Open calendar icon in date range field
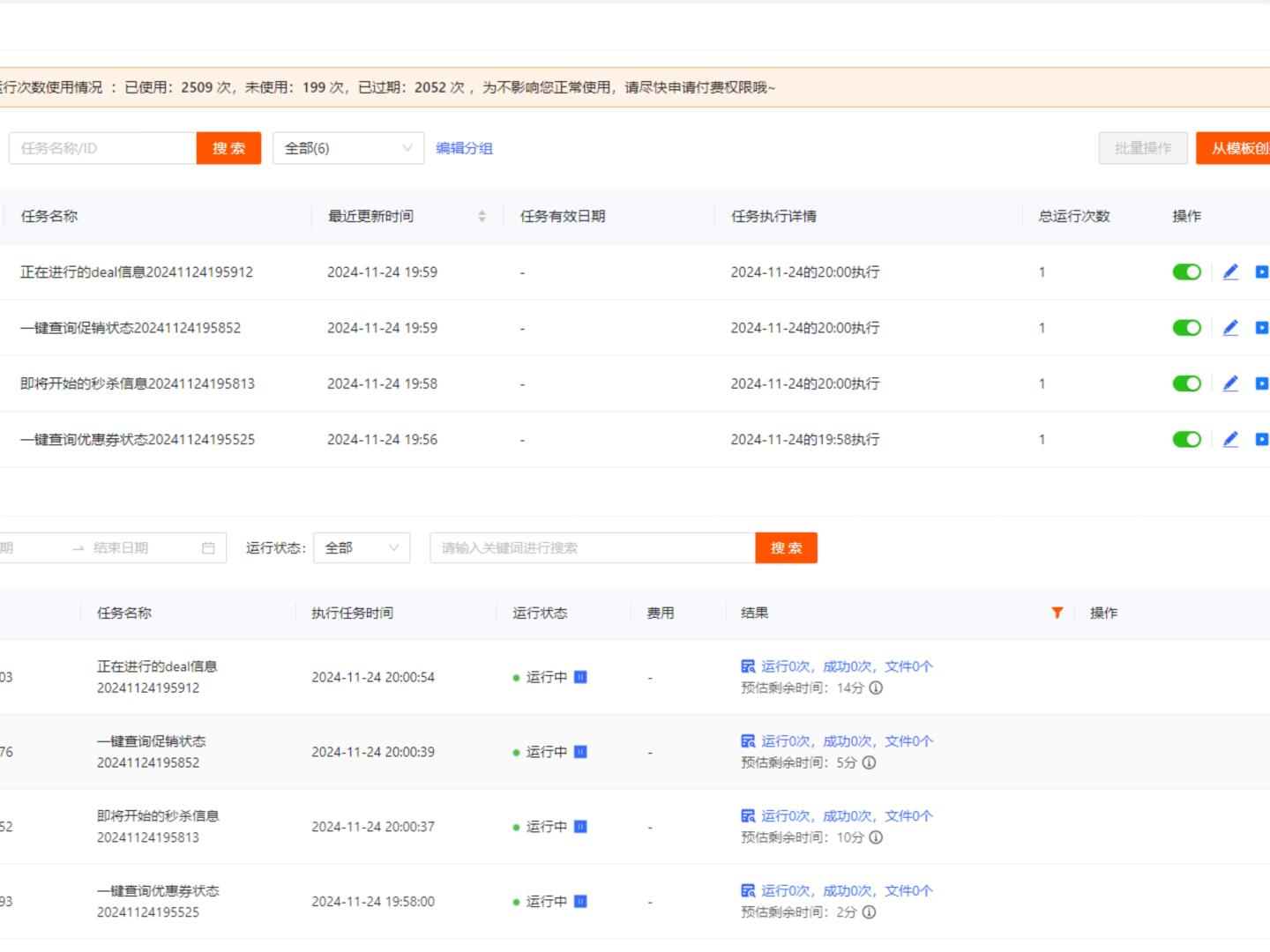Screen dimensions: 1270x952 (208, 547)
